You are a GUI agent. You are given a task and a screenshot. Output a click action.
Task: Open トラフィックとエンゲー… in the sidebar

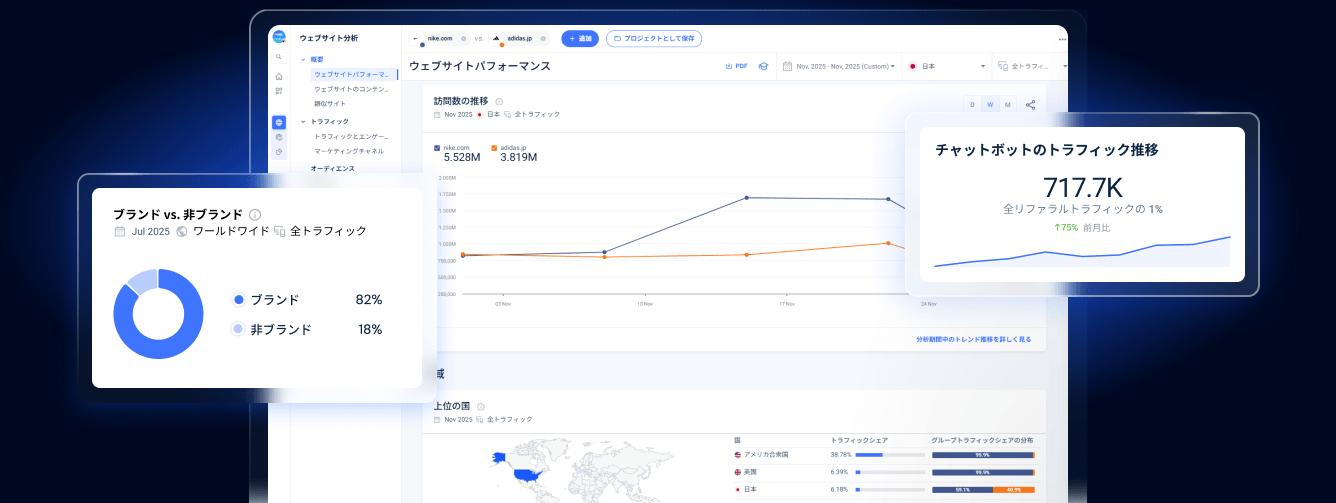pyautogui.click(x=351, y=136)
